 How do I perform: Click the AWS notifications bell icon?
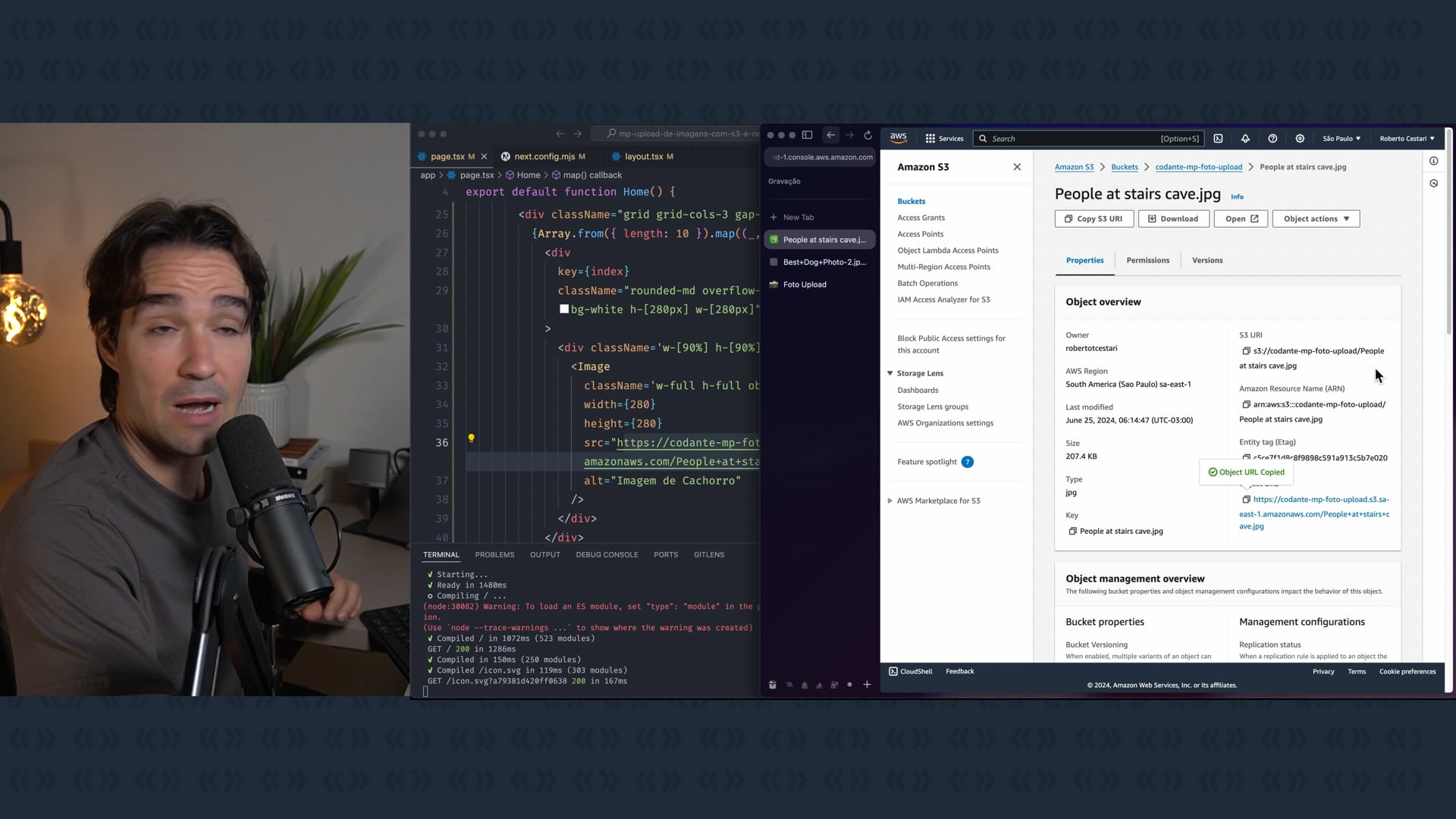(1245, 139)
